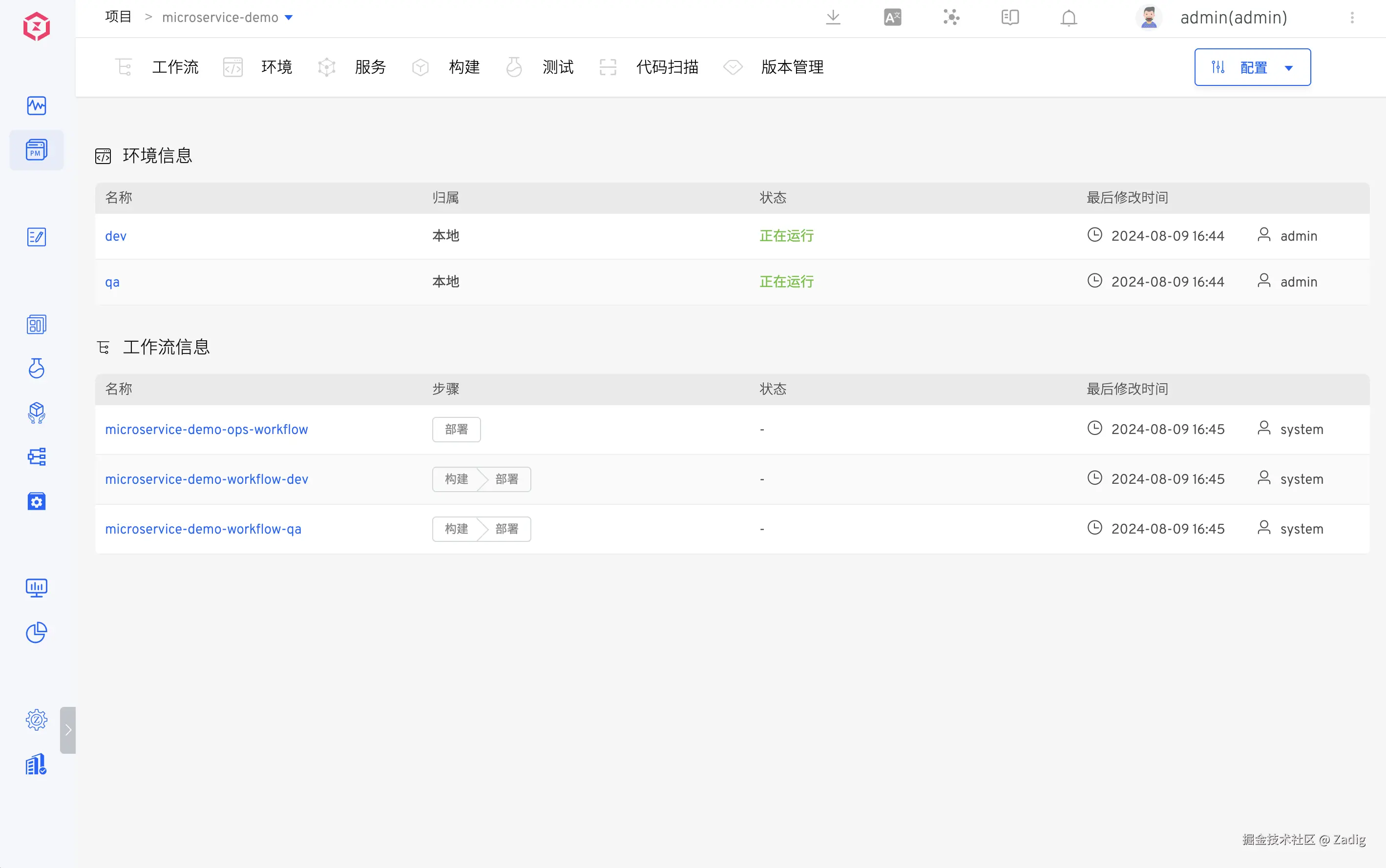Click the Zadig logo
Image resolution: width=1386 pixels, height=868 pixels.
[36, 26]
